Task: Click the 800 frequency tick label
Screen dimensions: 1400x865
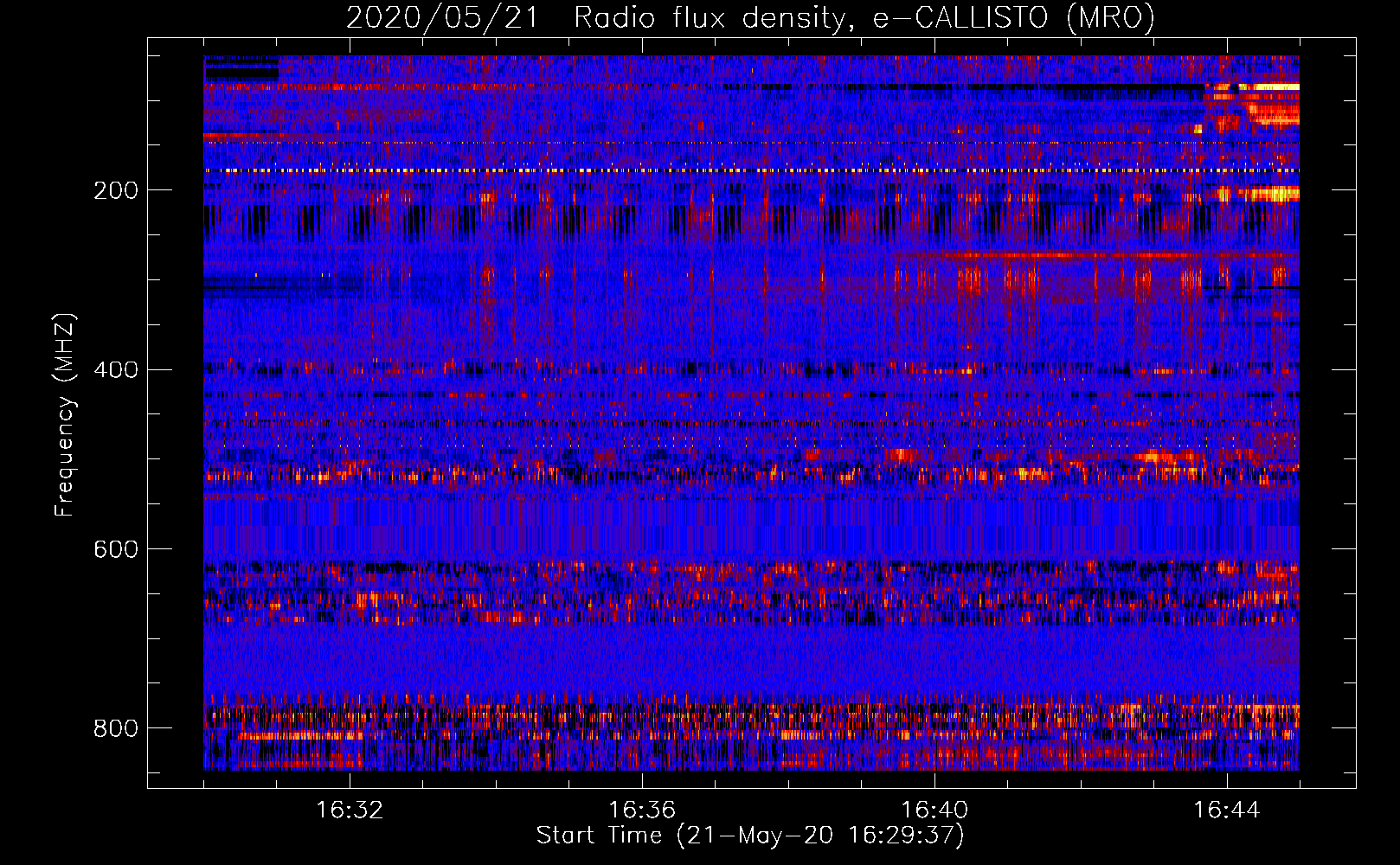Action: (x=116, y=729)
